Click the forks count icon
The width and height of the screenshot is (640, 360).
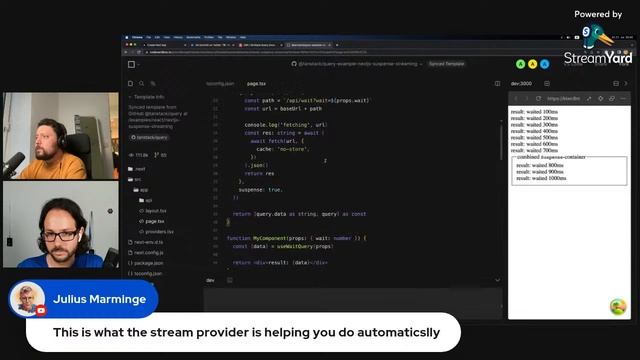(156, 156)
